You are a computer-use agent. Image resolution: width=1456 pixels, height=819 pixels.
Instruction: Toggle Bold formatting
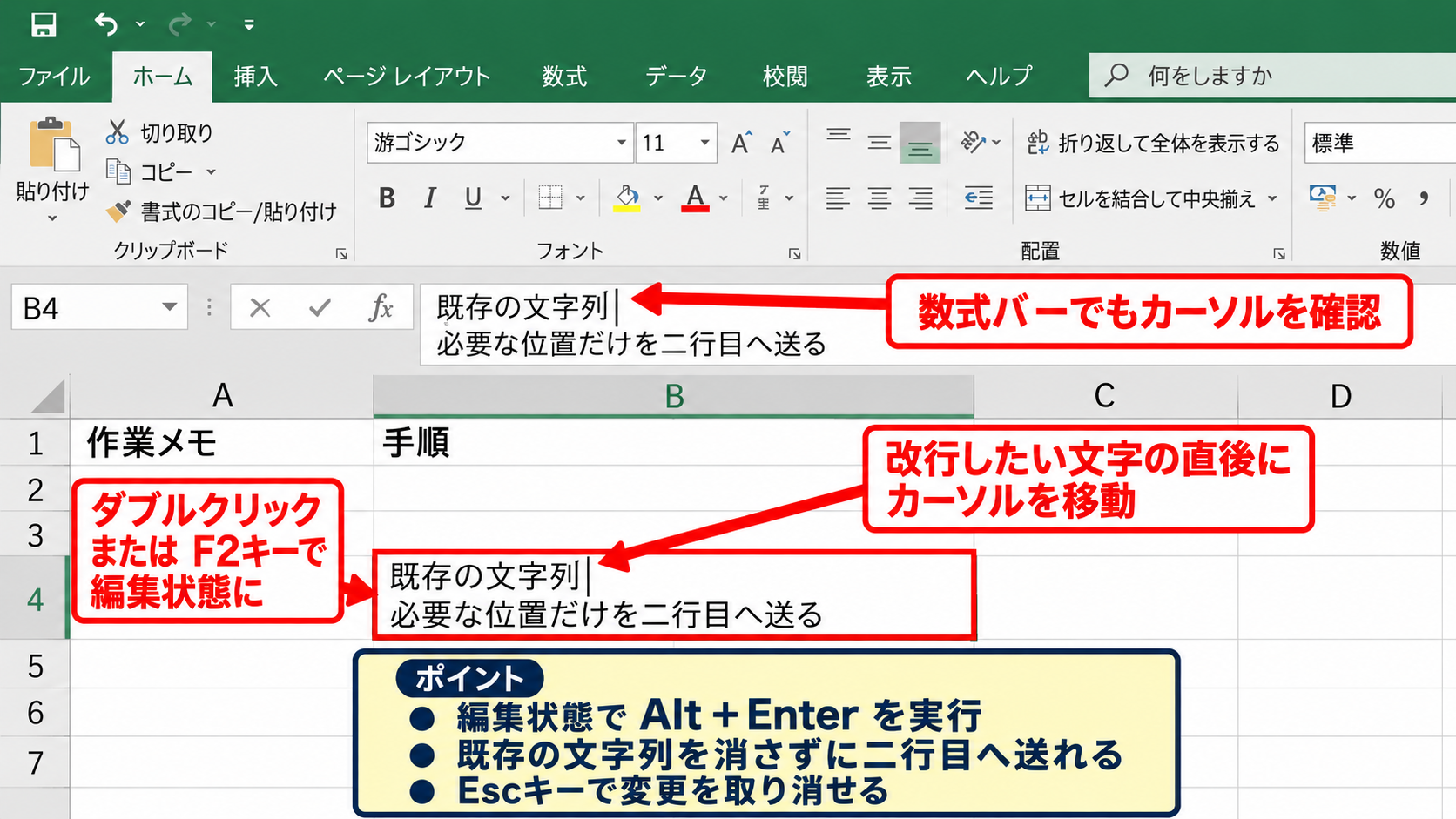(388, 198)
